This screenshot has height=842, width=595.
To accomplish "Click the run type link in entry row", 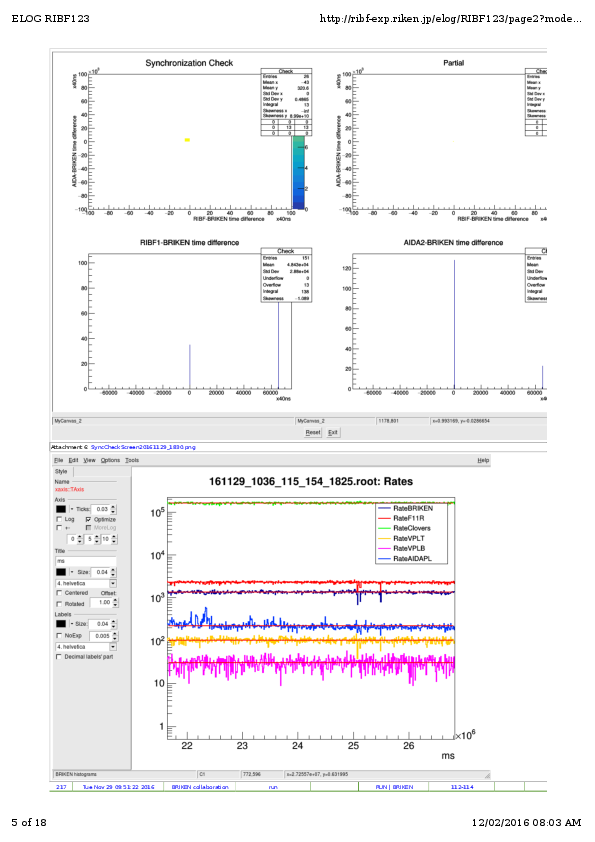I will pyautogui.click(x=273, y=787).
